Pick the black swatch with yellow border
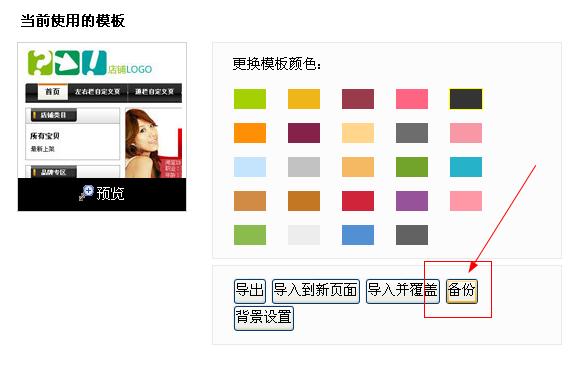Screen dimensions: 569x375 pyautogui.click(x=466, y=99)
